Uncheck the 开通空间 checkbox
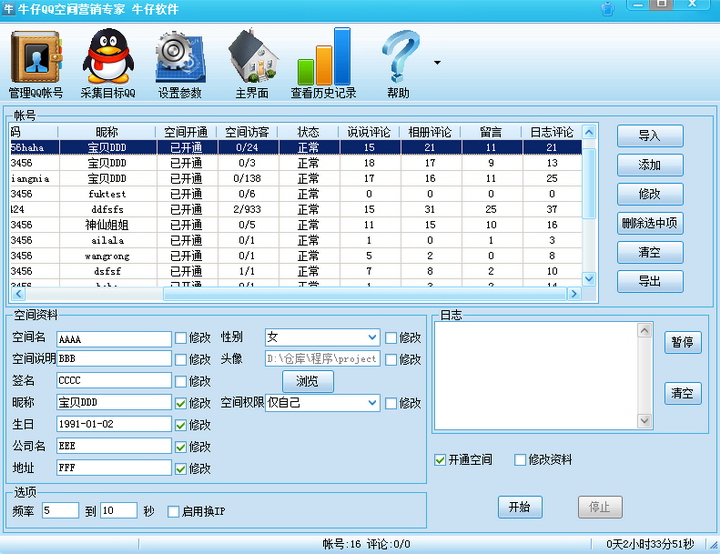 440,460
